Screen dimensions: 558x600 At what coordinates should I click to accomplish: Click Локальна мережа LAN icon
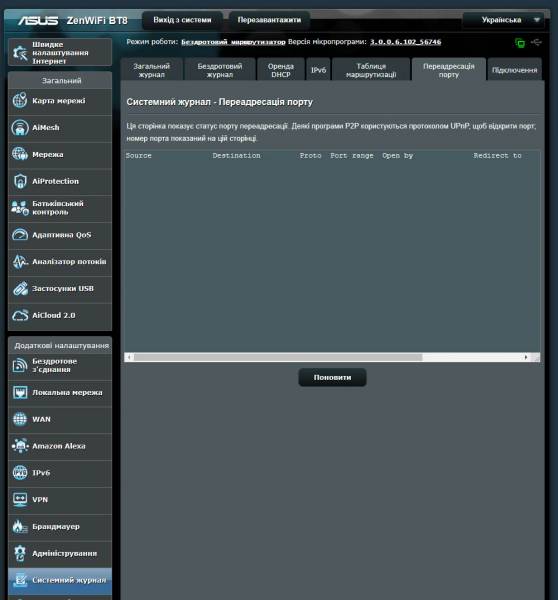[20, 392]
